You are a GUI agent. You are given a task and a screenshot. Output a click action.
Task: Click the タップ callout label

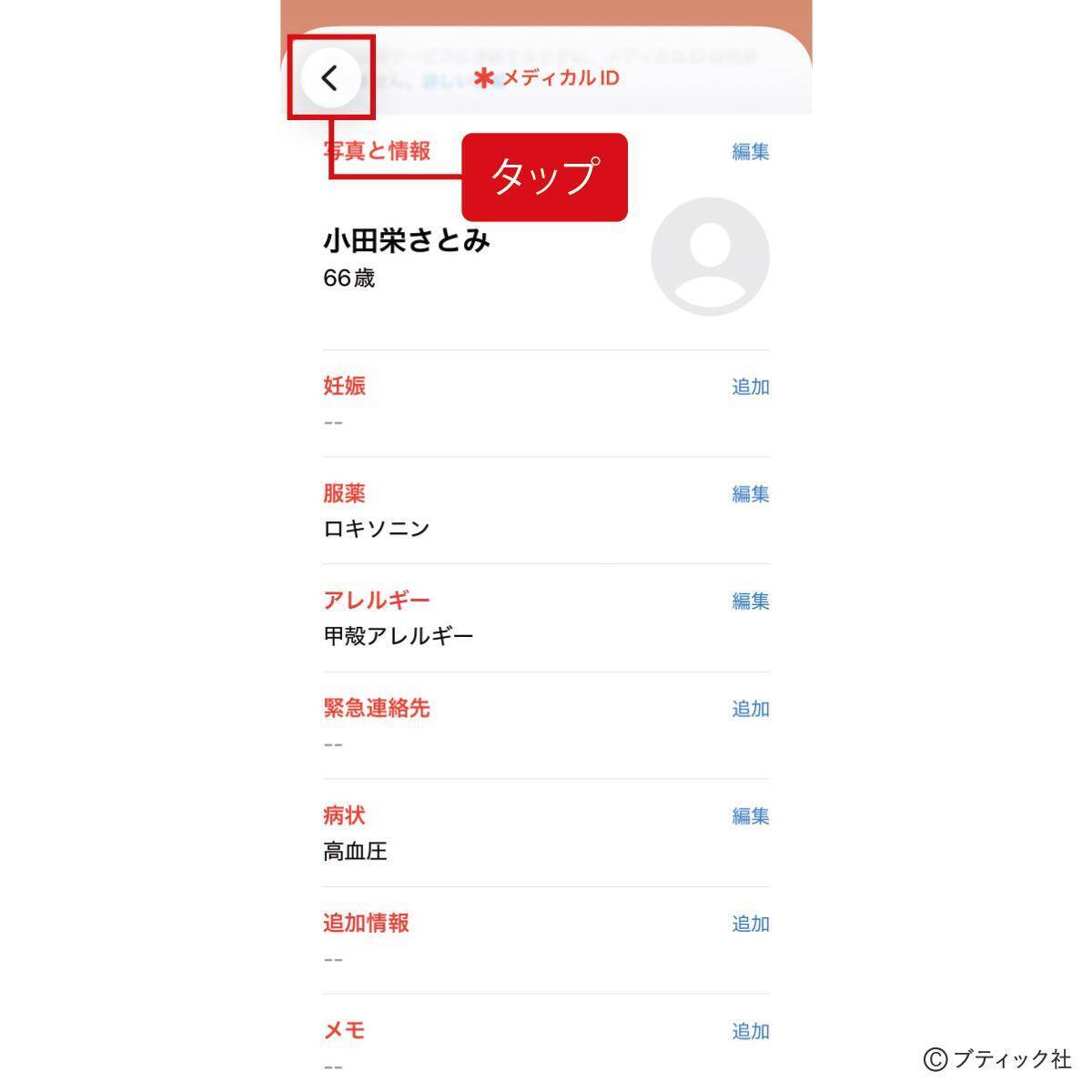point(543,178)
